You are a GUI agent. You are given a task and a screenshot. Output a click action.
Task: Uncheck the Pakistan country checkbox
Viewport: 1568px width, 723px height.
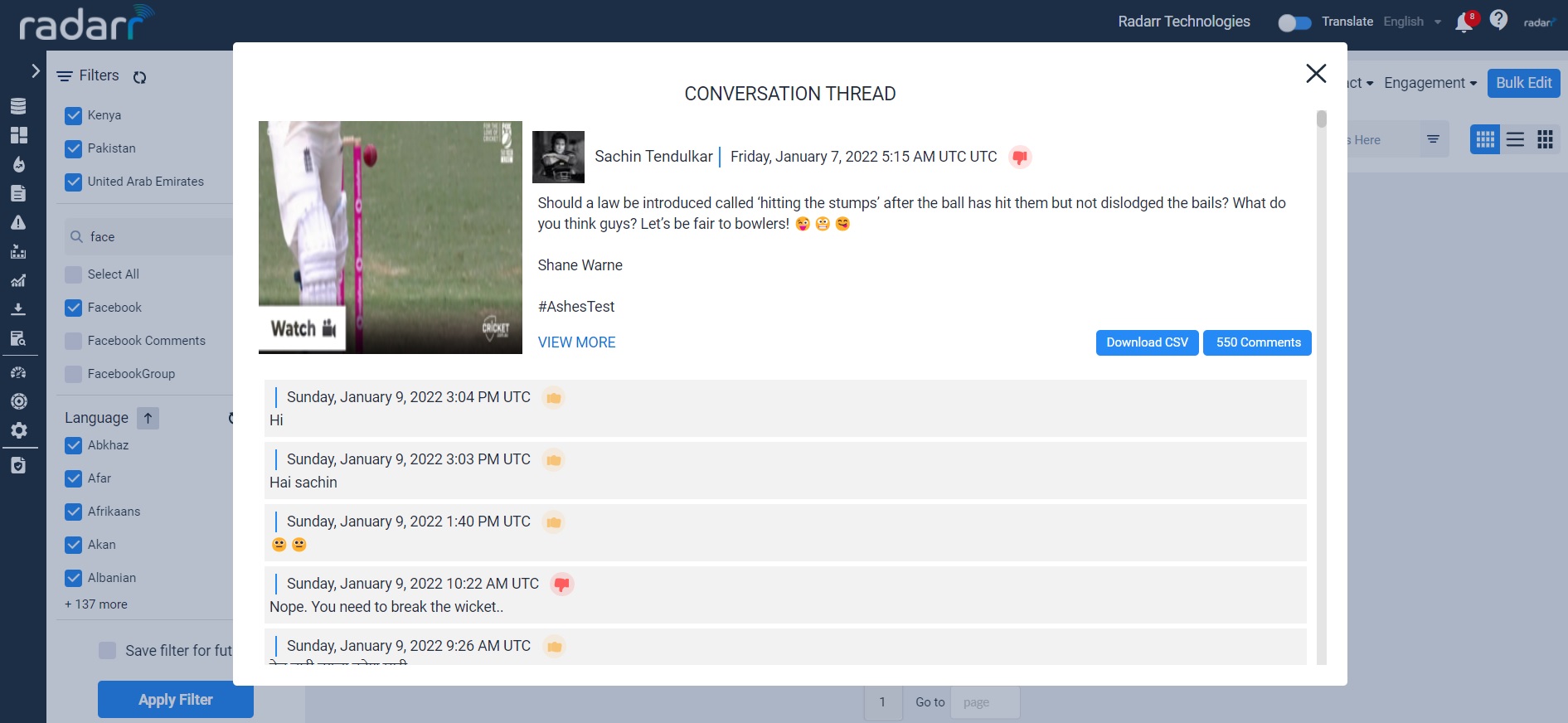coord(74,148)
